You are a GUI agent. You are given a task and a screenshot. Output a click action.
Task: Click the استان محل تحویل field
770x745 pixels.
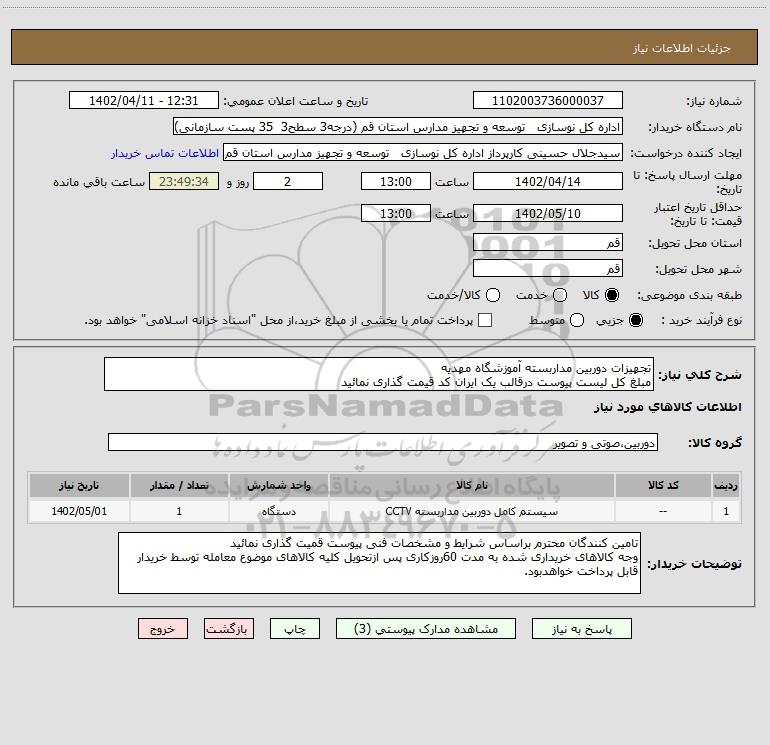548,242
